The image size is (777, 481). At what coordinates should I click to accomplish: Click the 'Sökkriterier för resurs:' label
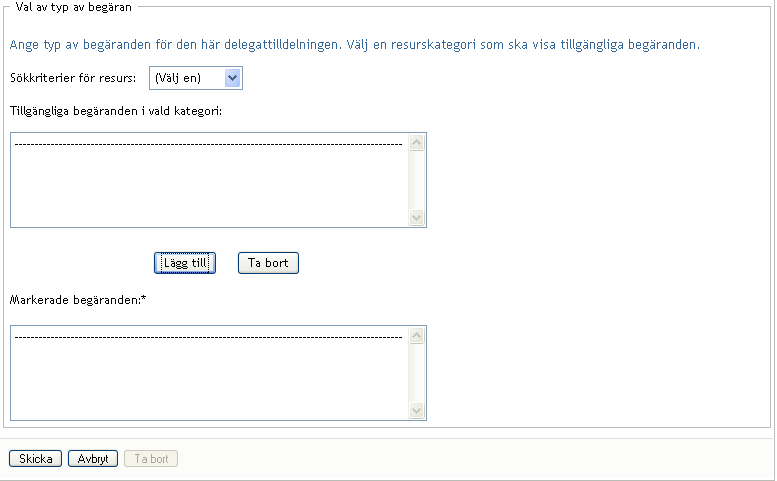point(73,78)
